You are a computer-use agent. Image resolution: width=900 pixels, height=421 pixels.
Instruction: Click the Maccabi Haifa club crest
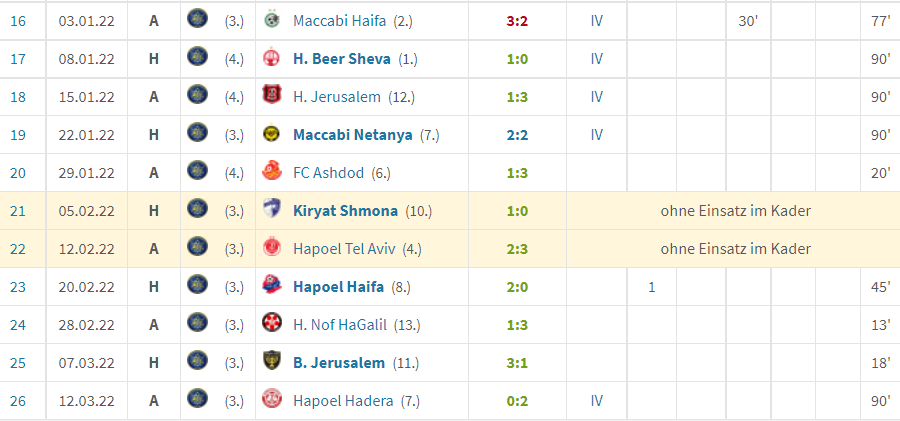(x=270, y=21)
